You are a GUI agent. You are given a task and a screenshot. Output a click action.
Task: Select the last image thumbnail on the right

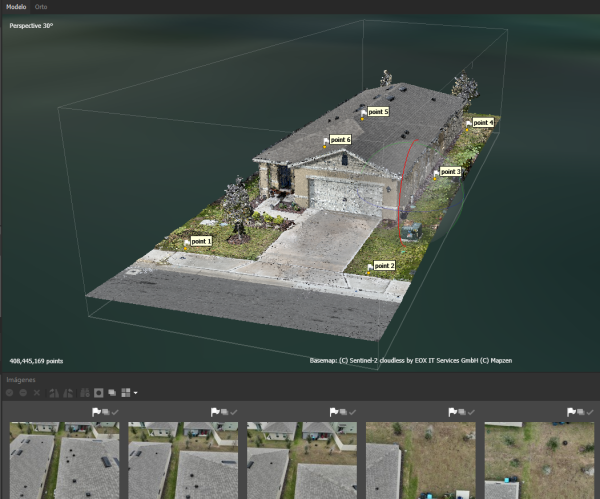tap(542, 460)
